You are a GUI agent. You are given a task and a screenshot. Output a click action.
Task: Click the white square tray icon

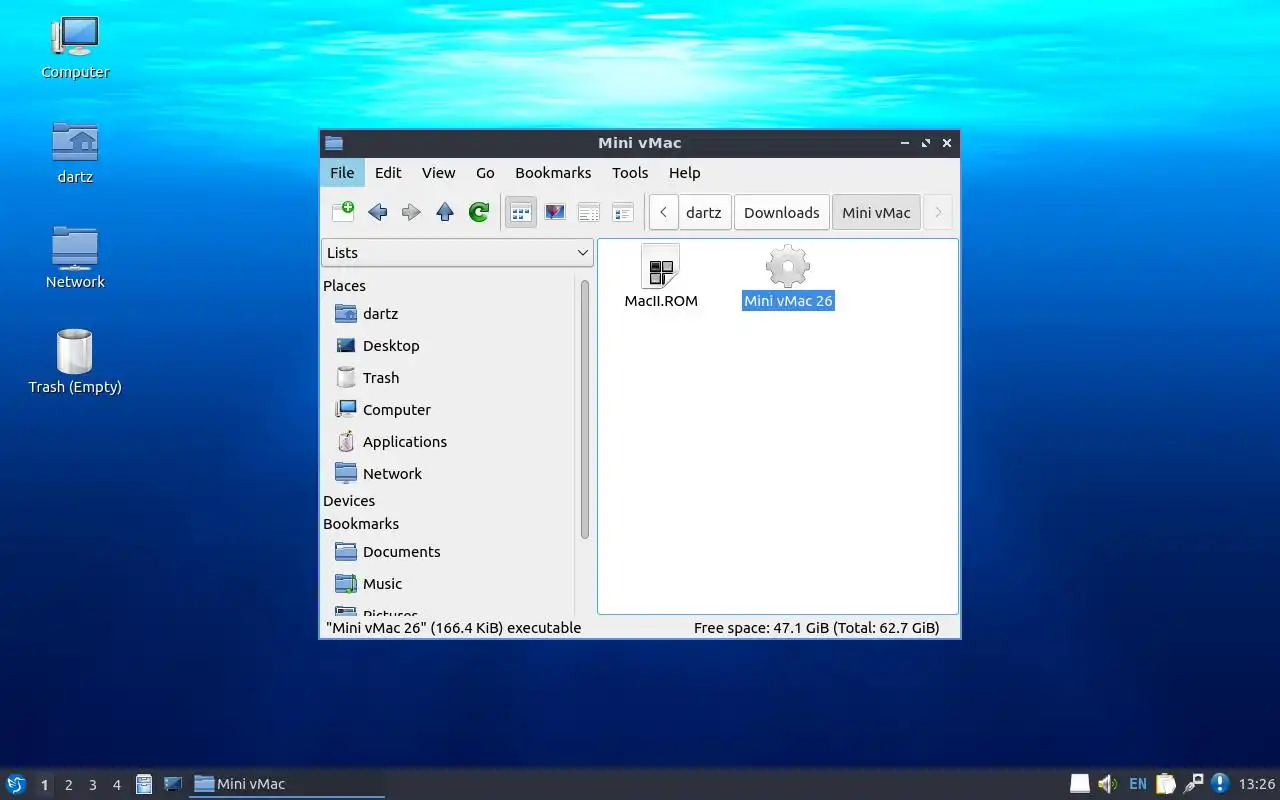coord(1080,784)
